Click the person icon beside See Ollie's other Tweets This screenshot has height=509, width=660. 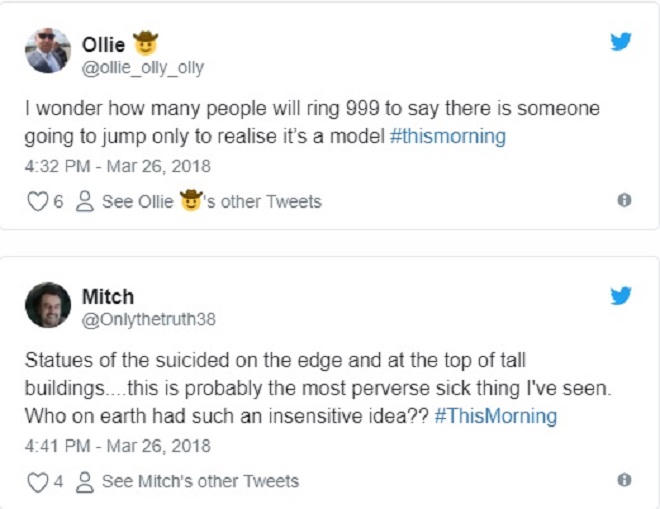(x=85, y=202)
